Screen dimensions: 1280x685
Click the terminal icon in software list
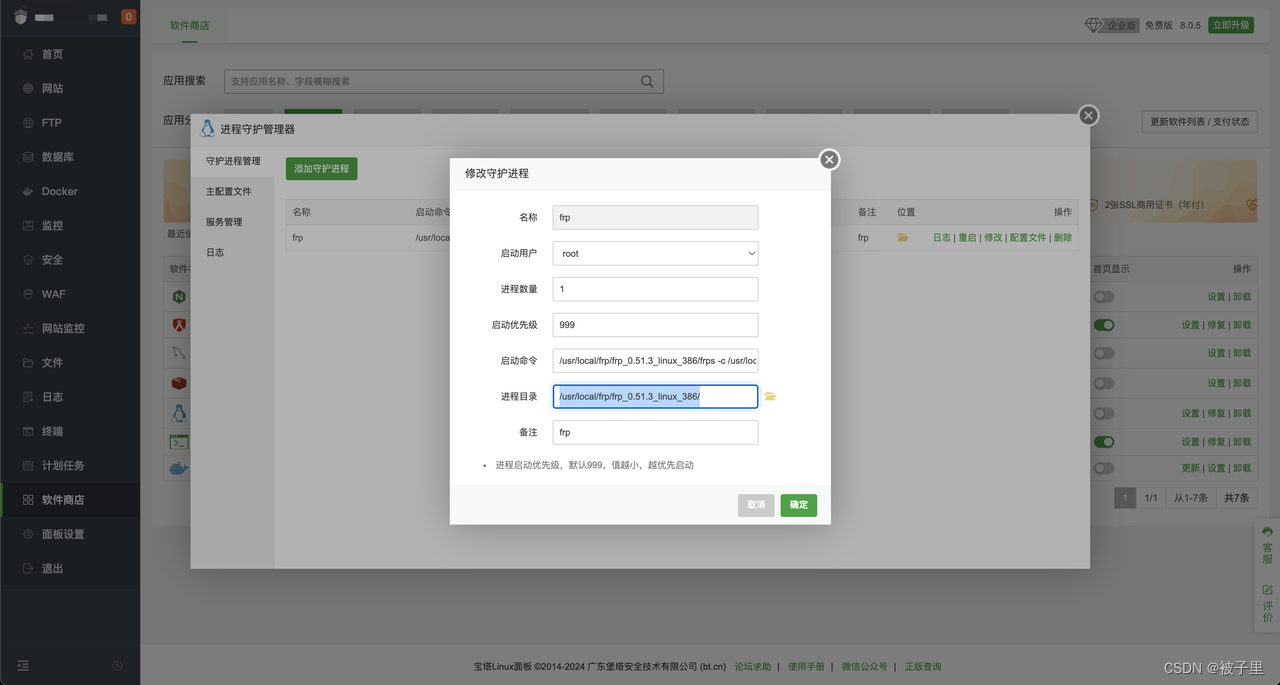(x=179, y=442)
